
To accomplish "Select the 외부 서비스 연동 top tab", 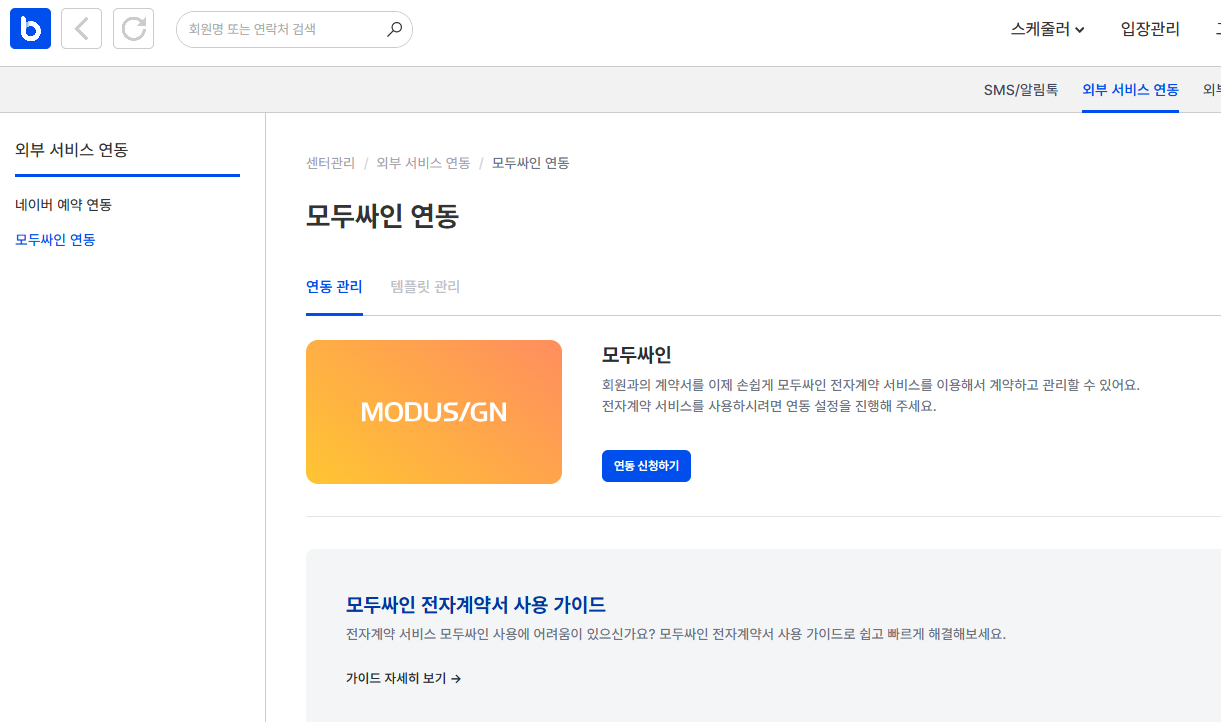I will pyautogui.click(x=1130, y=89).
